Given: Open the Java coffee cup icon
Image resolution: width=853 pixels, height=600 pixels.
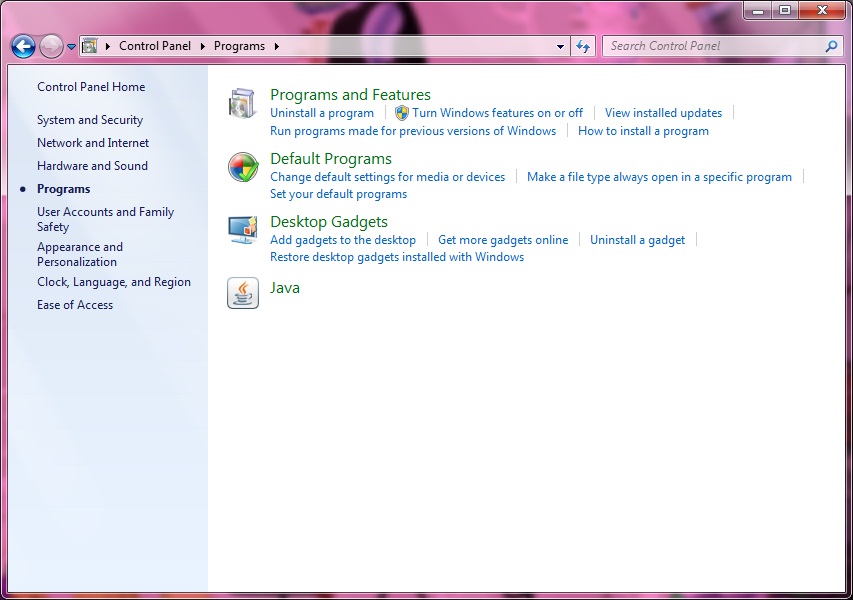Looking at the screenshot, I should point(243,293).
